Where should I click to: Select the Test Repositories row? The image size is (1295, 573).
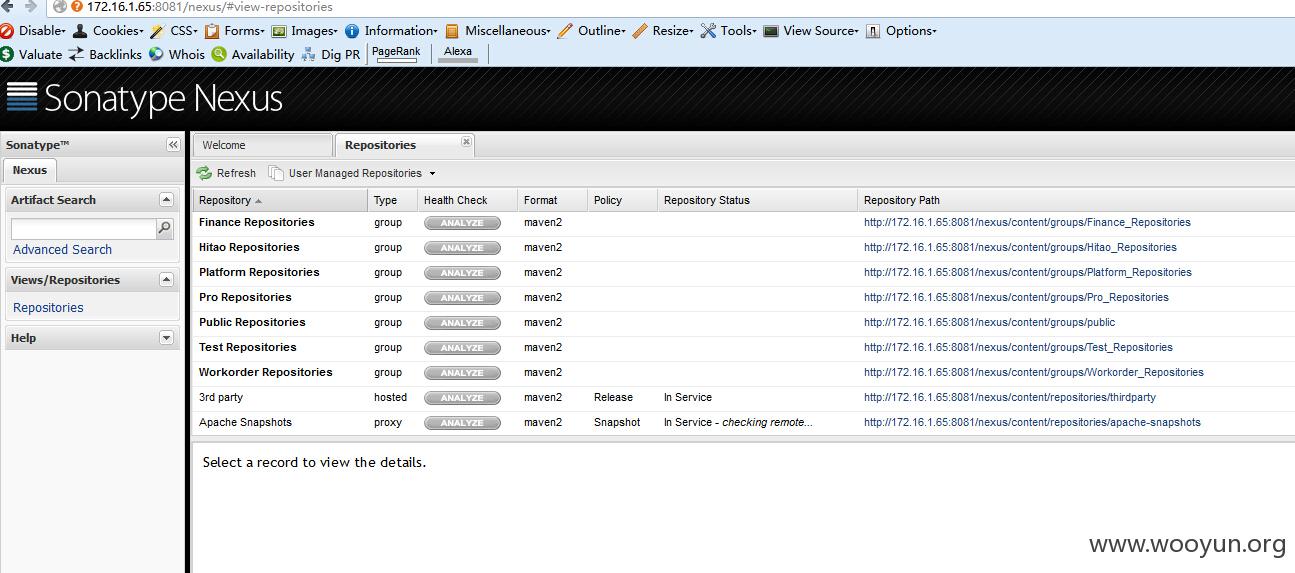coord(744,347)
